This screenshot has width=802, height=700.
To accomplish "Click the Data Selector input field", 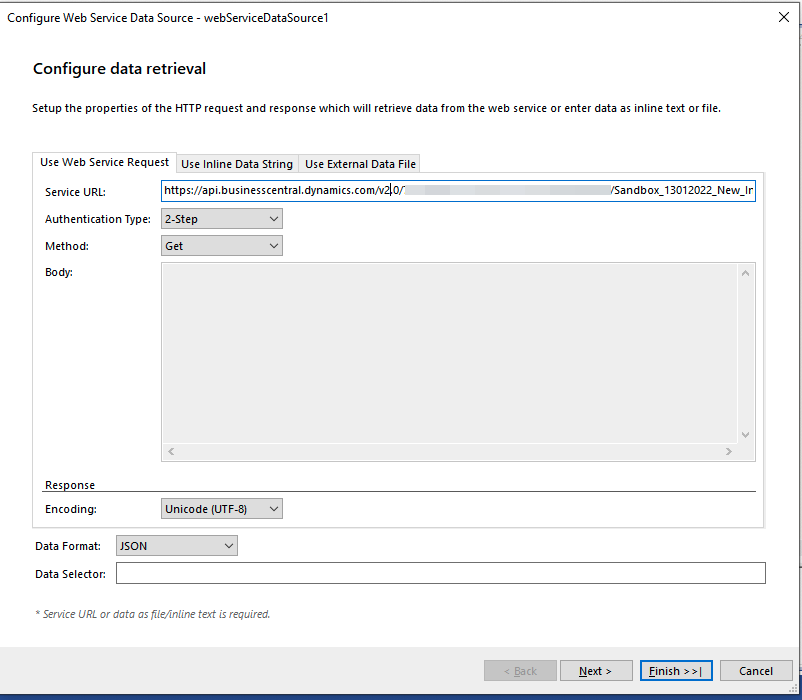I will click(440, 573).
